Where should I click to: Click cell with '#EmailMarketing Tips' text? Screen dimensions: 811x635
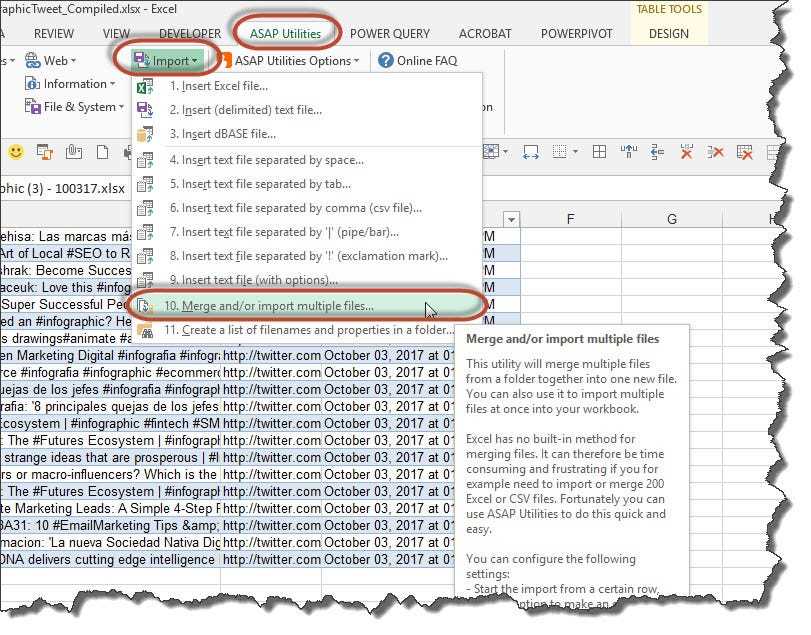110,525
